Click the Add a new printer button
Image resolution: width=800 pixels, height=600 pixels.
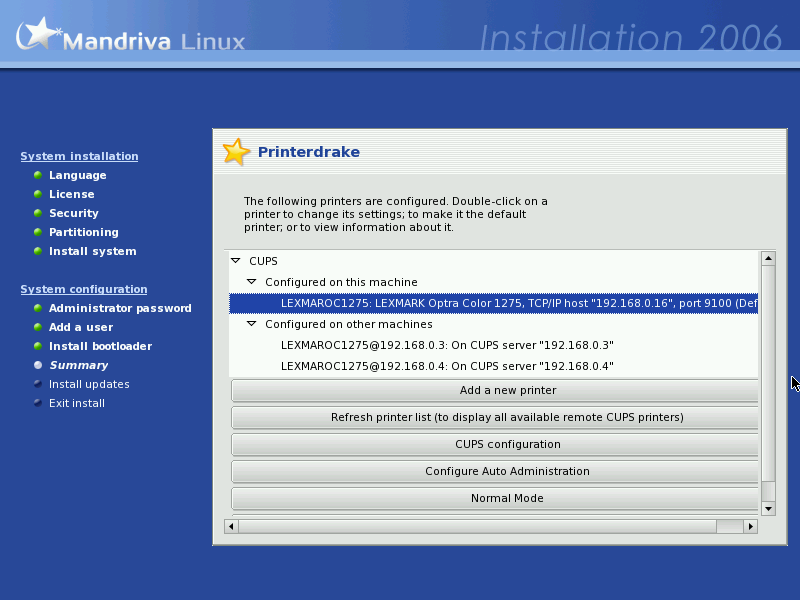point(494,390)
